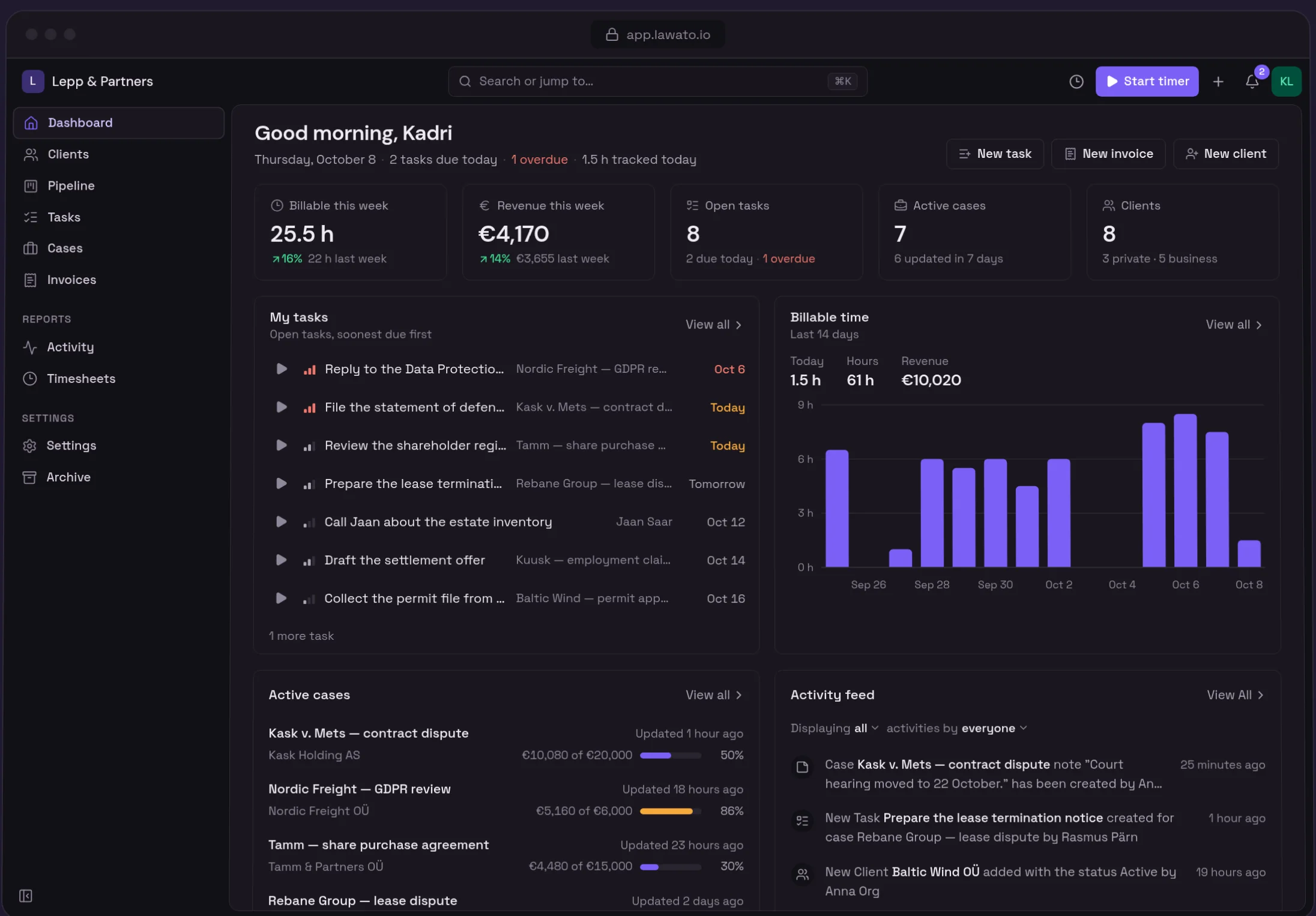
Task: Click the plus icon to add new item
Action: tap(1218, 82)
